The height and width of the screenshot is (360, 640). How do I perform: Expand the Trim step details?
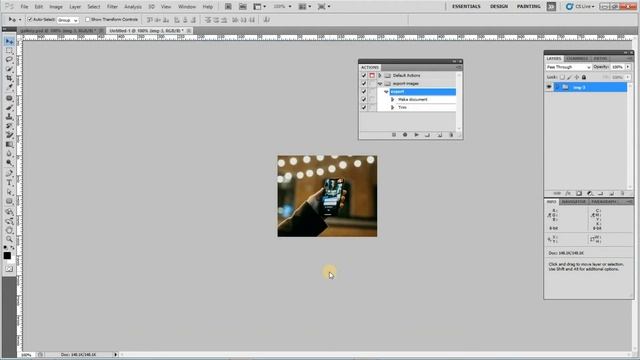393,107
